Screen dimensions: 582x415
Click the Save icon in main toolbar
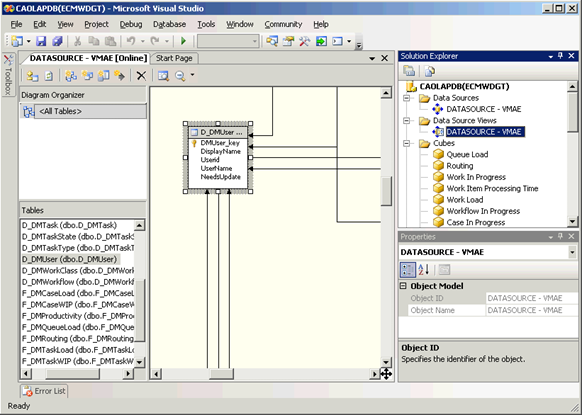[x=41, y=41]
